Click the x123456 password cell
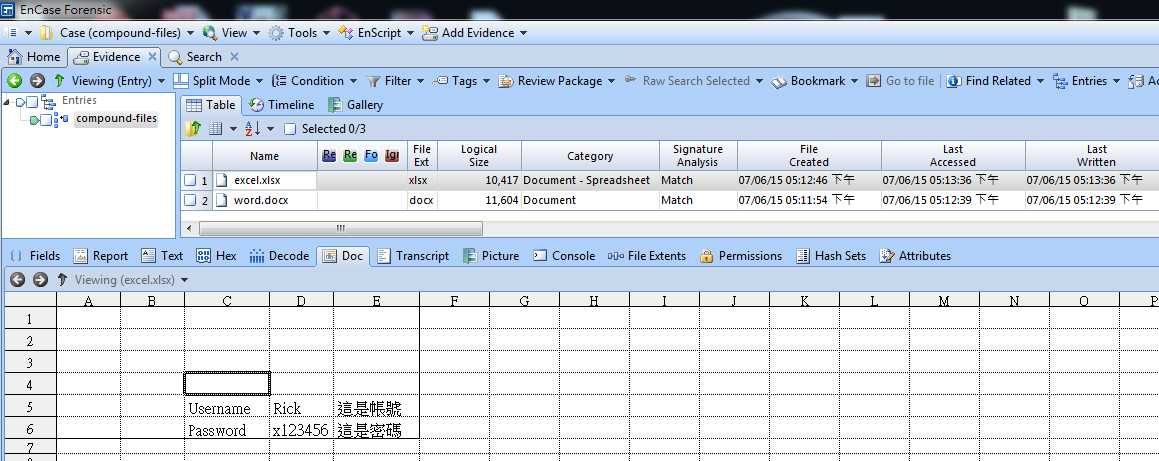 pos(301,430)
